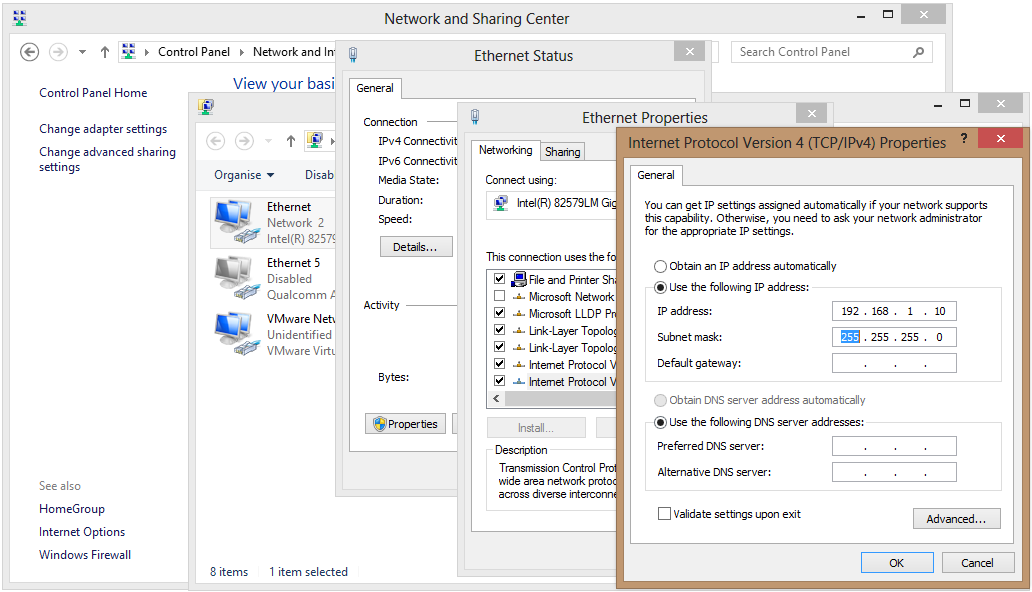Select Networking tab in Ethernet Properties
Viewport: 1032px width, 592px height.
[x=505, y=149]
